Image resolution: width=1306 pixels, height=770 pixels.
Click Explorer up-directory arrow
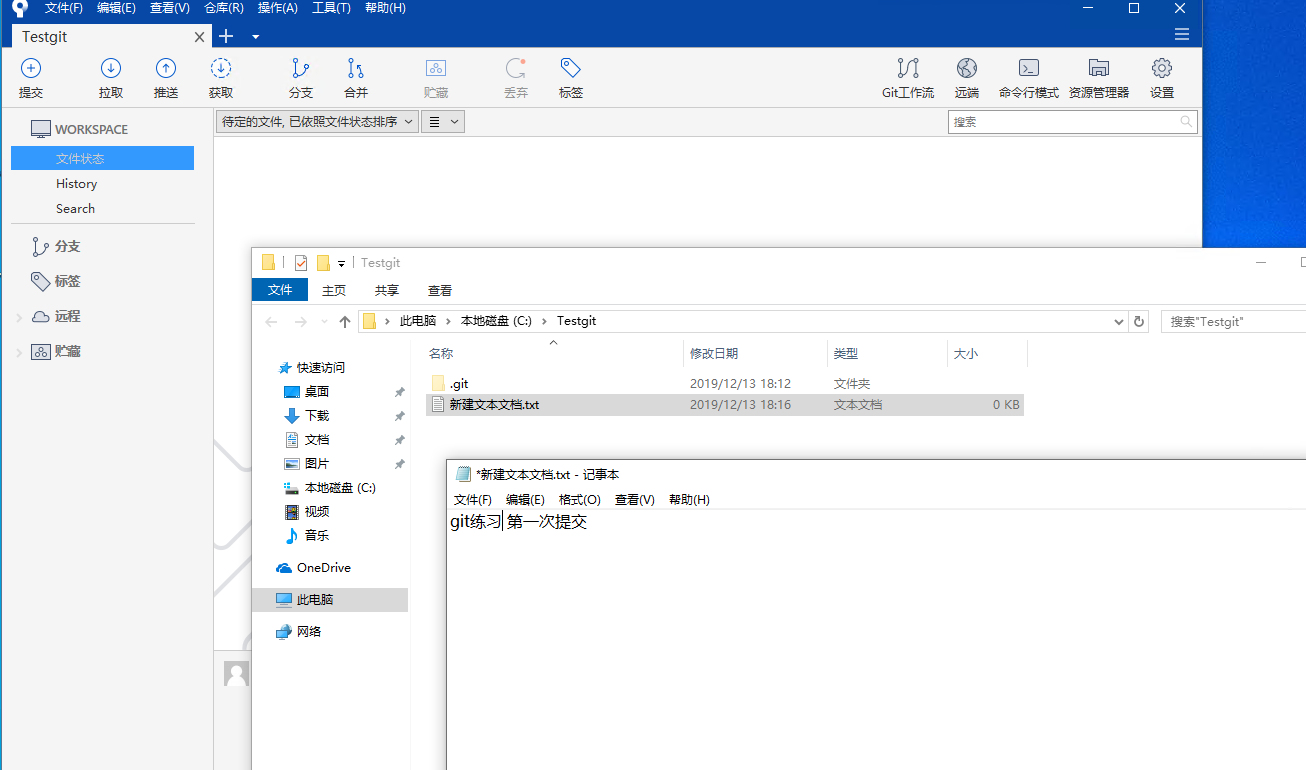(x=345, y=322)
